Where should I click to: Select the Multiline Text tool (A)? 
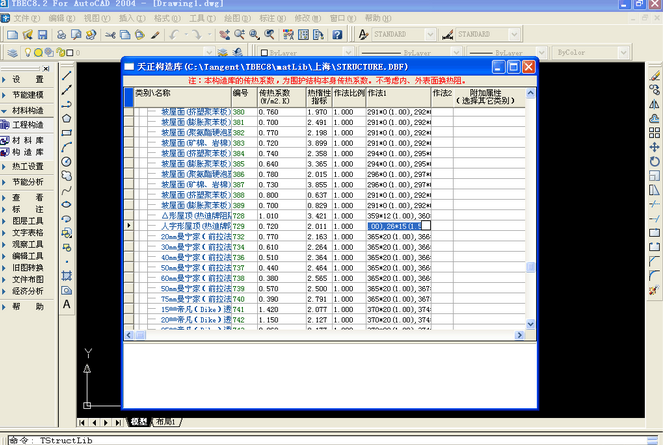(67, 304)
